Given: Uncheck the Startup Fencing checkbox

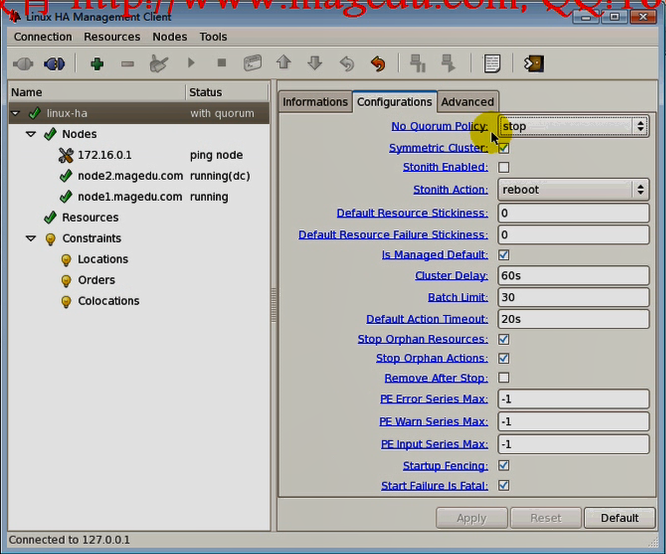Looking at the screenshot, I should click(x=504, y=466).
